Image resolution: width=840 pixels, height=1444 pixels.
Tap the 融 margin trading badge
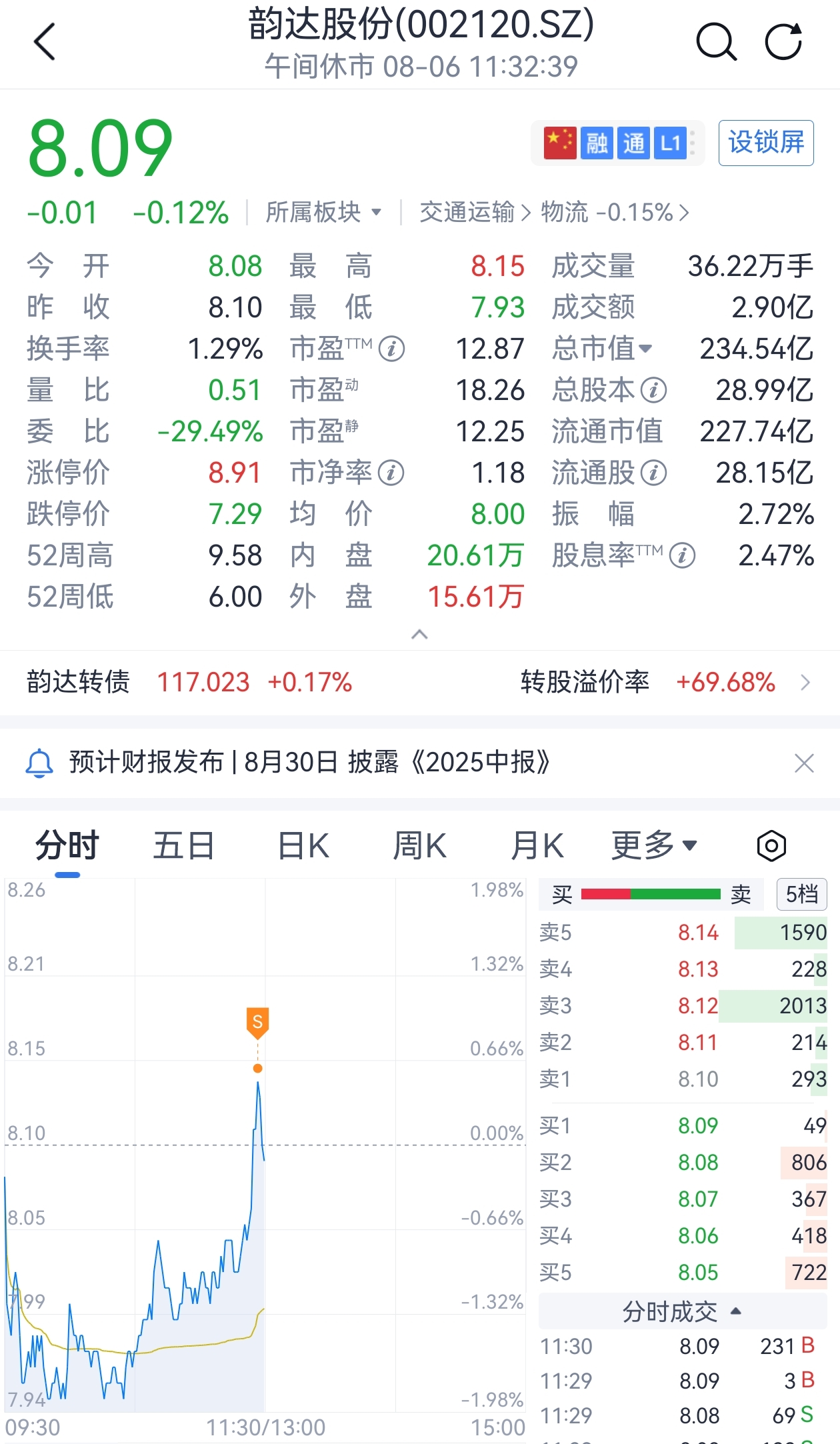click(596, 143)
